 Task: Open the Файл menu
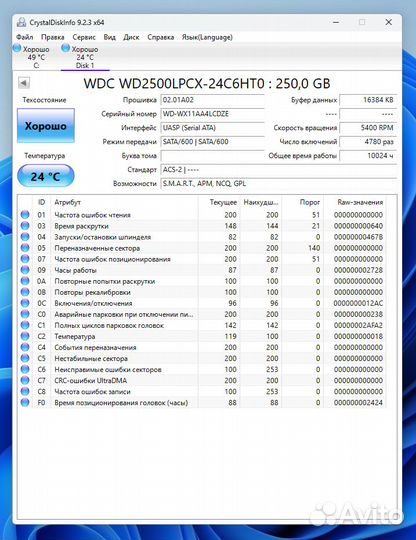(25, 37)
